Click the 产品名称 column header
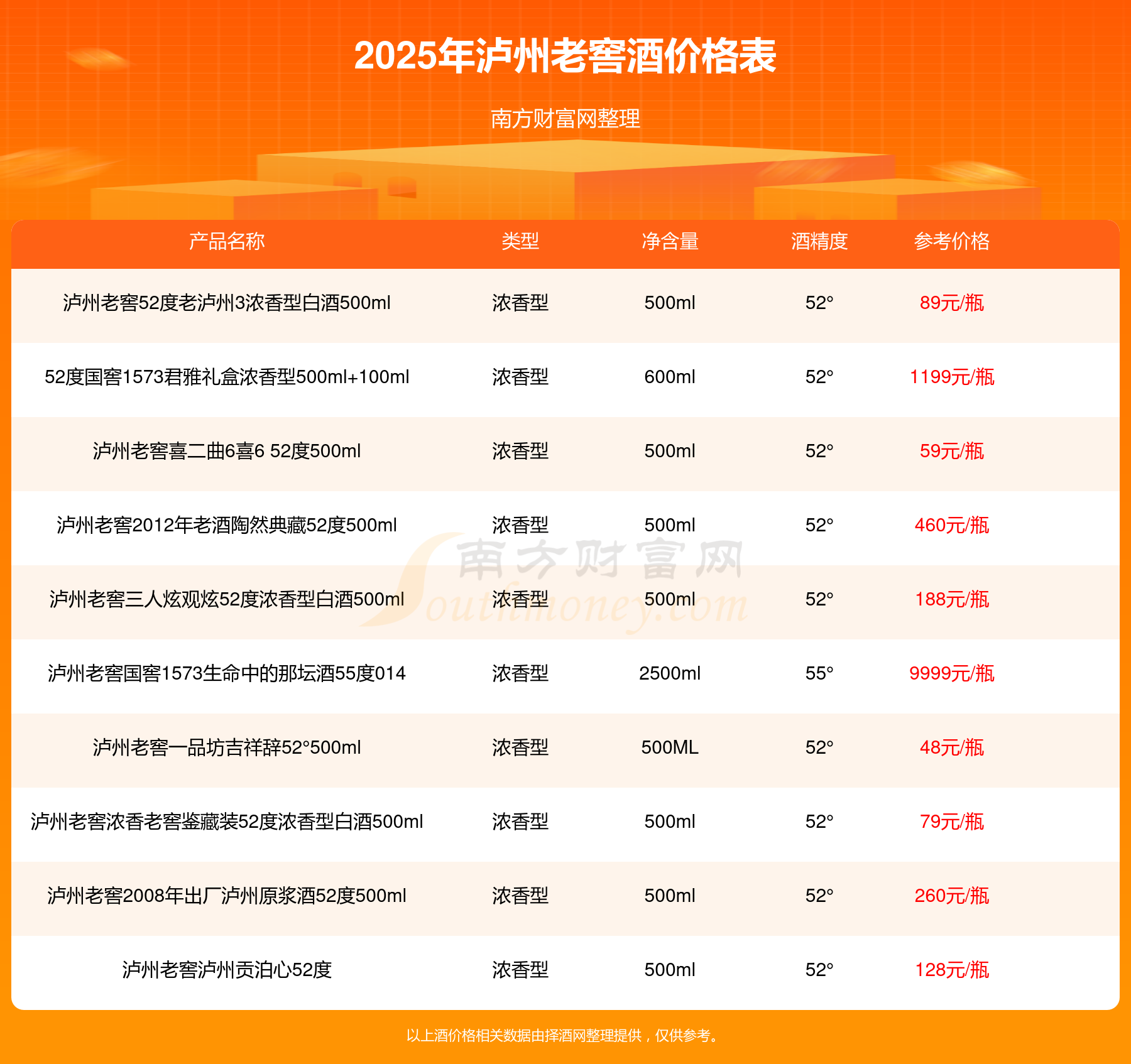 (x=227, y=241)
